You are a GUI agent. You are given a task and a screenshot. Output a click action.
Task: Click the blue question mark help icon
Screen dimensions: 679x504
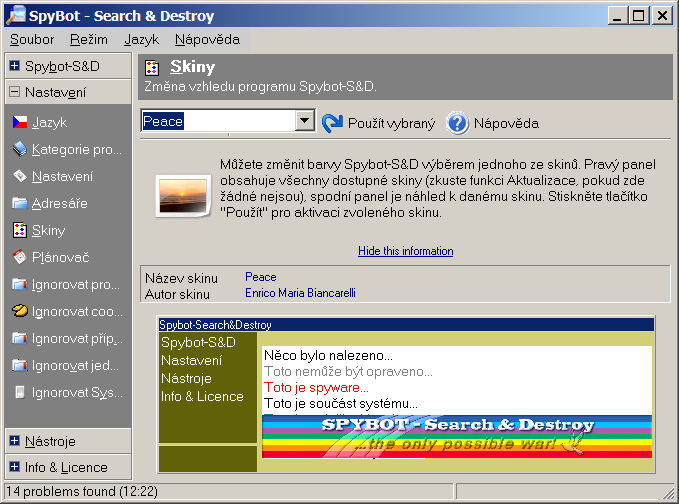coord(458,123)
